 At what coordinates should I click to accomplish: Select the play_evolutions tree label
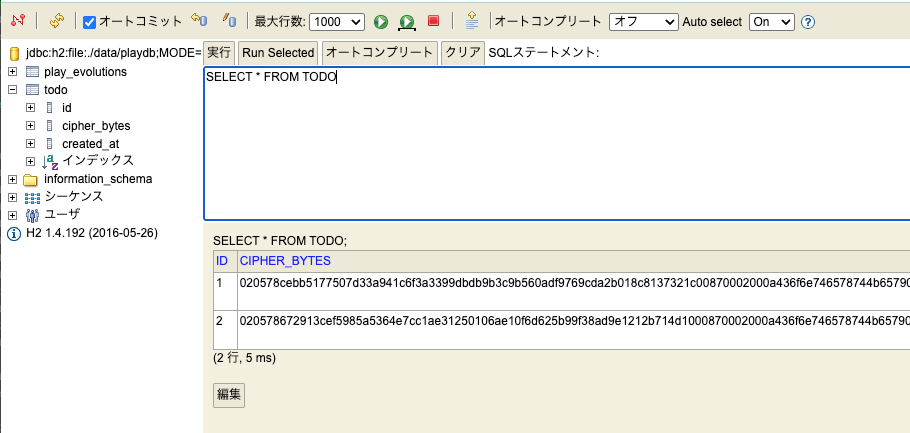85,72
